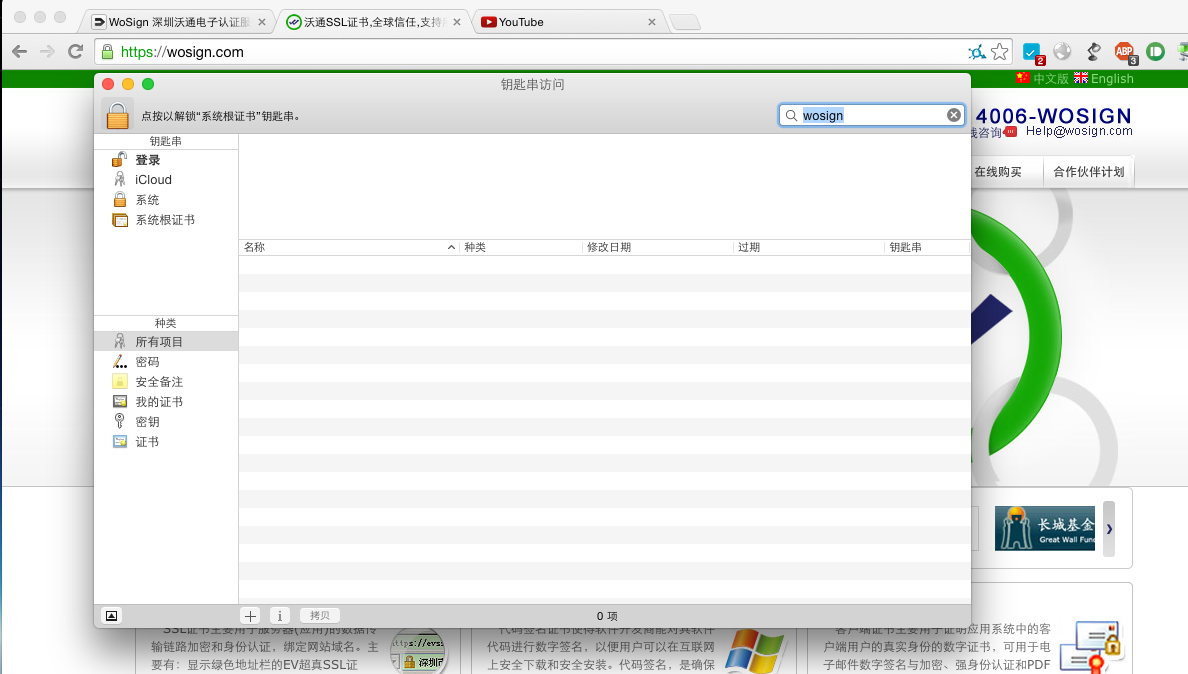Switch to the YouTube browser tab

(565, 22)
